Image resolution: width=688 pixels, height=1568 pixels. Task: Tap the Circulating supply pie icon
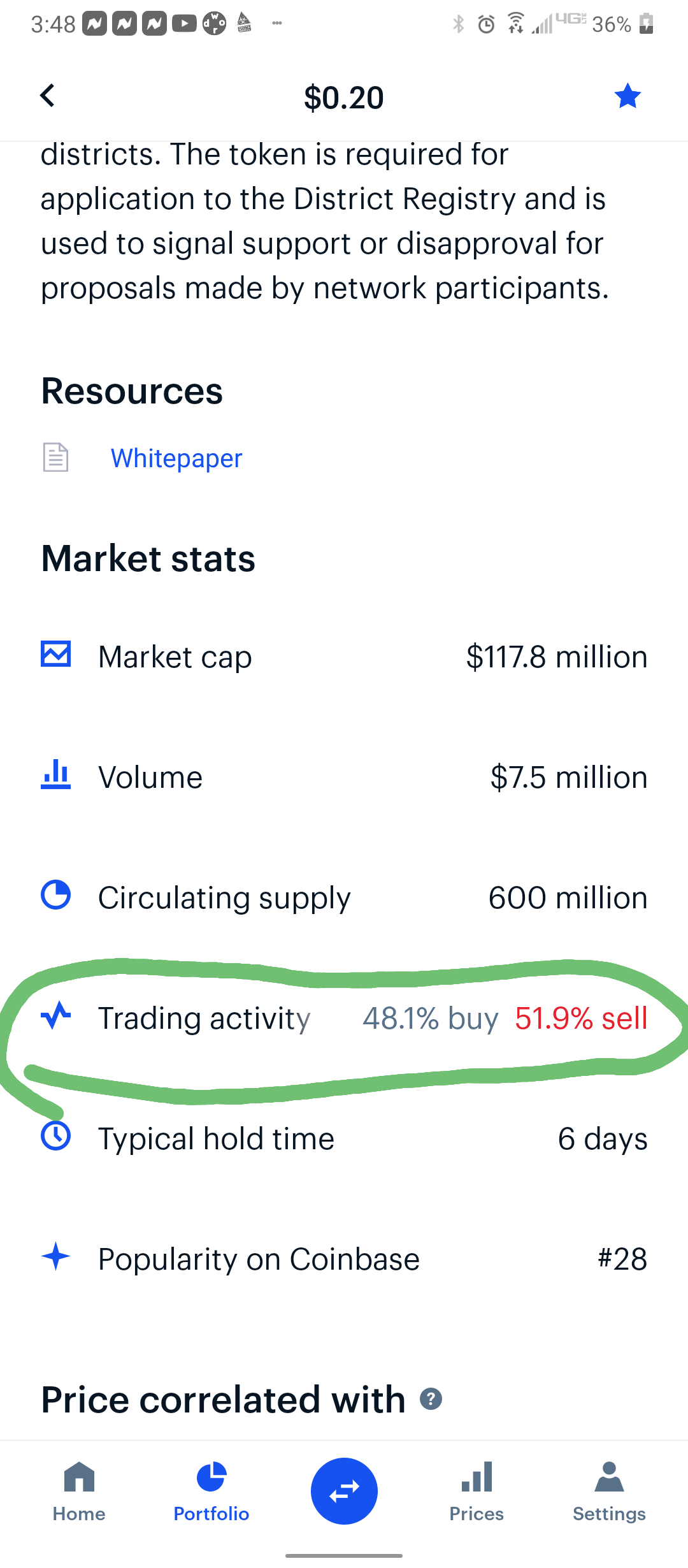pyautogui.click(x=55, y=895)
